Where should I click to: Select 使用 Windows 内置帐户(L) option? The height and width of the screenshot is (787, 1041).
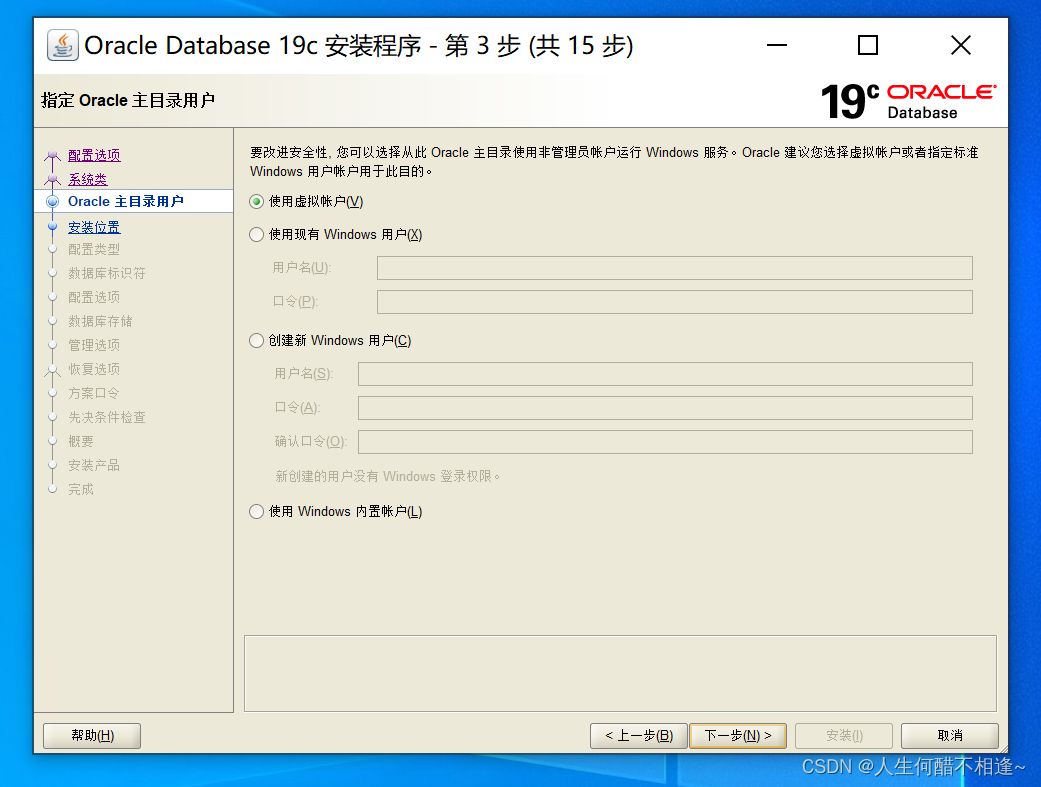pyautogui.click(x=256, y=511)
